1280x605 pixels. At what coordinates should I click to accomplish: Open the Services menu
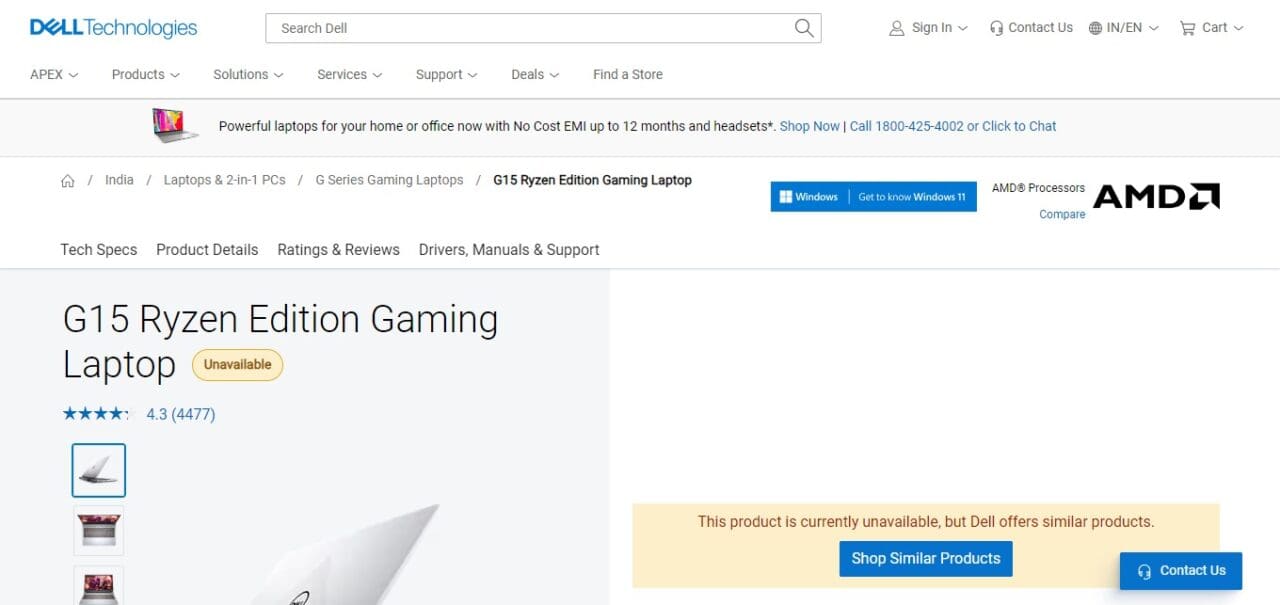click(349, 74)
